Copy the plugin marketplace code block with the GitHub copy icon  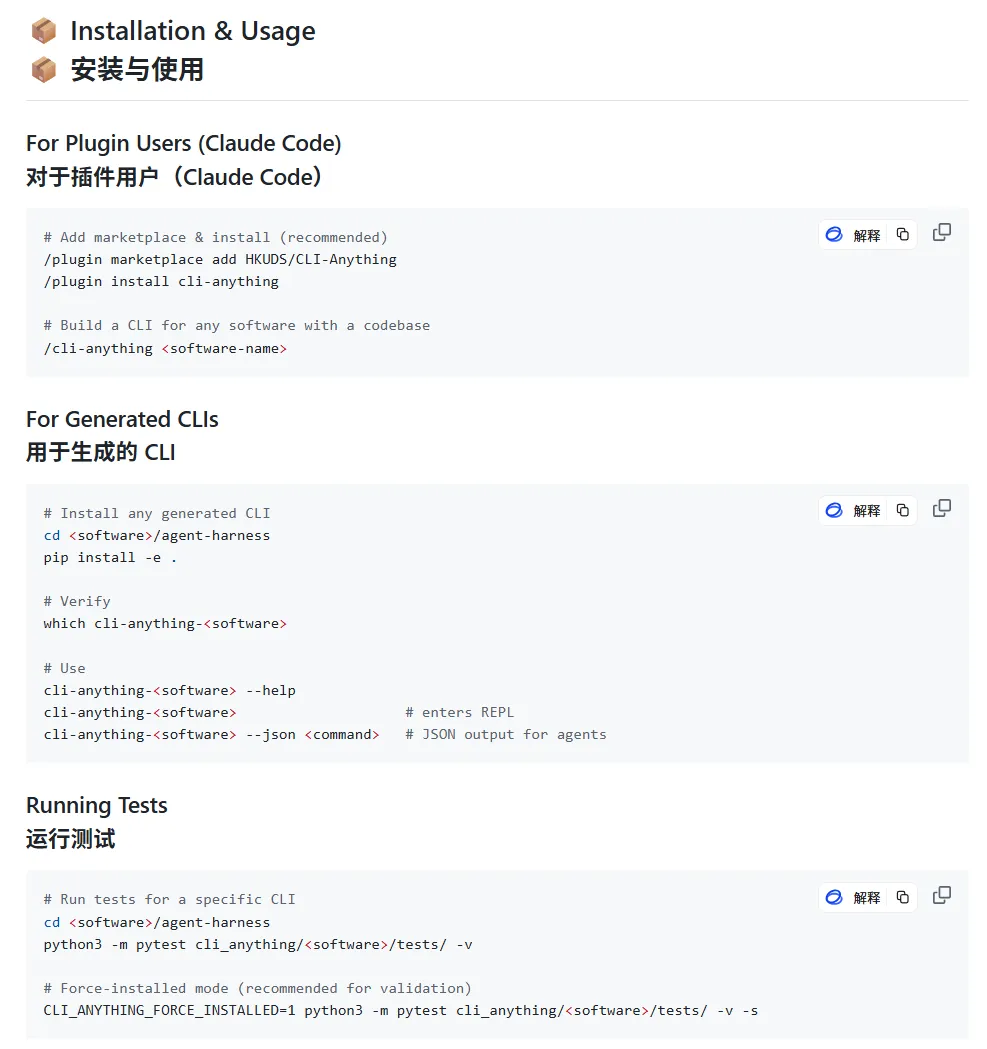click(941, 233)
